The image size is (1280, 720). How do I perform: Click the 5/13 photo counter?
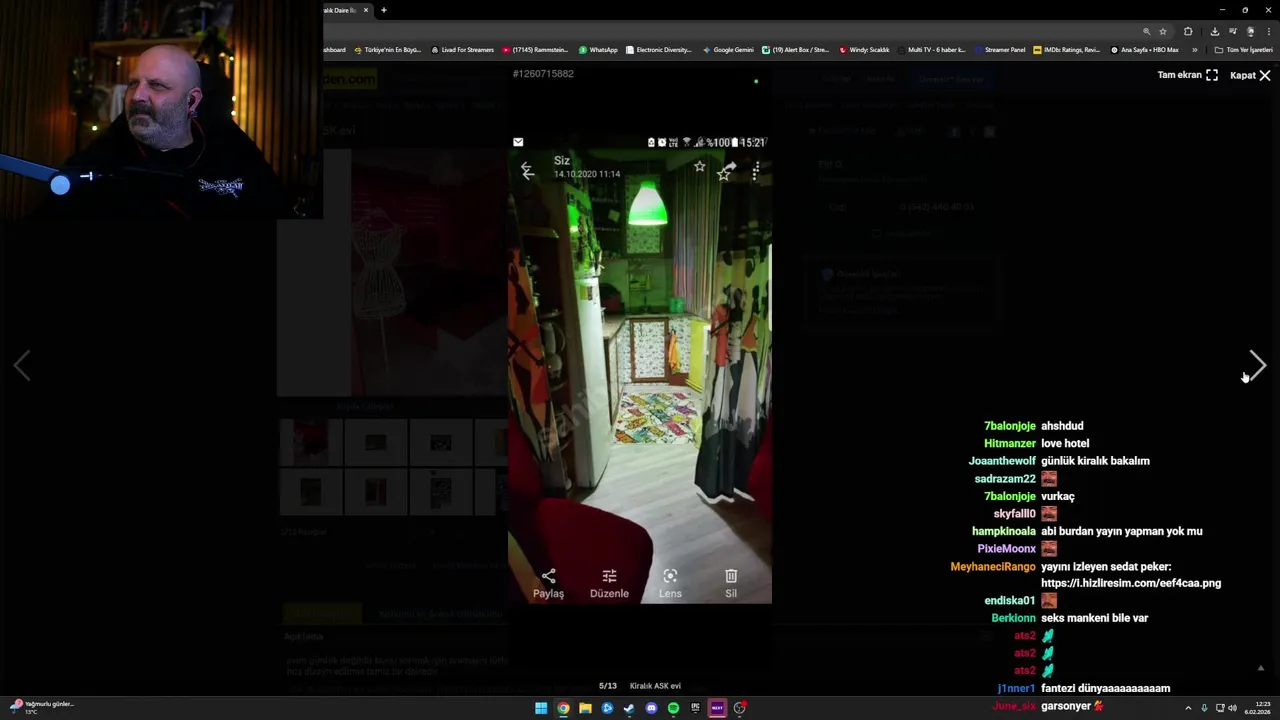pyautogui.click(x=607, y=686)
